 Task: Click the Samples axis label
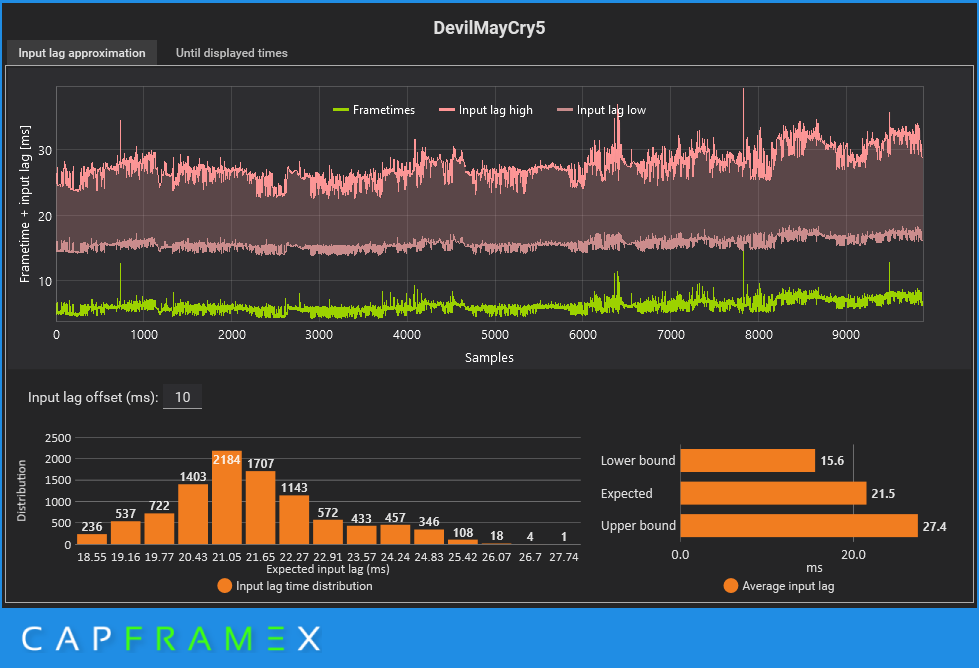click(x=490, y=358)
